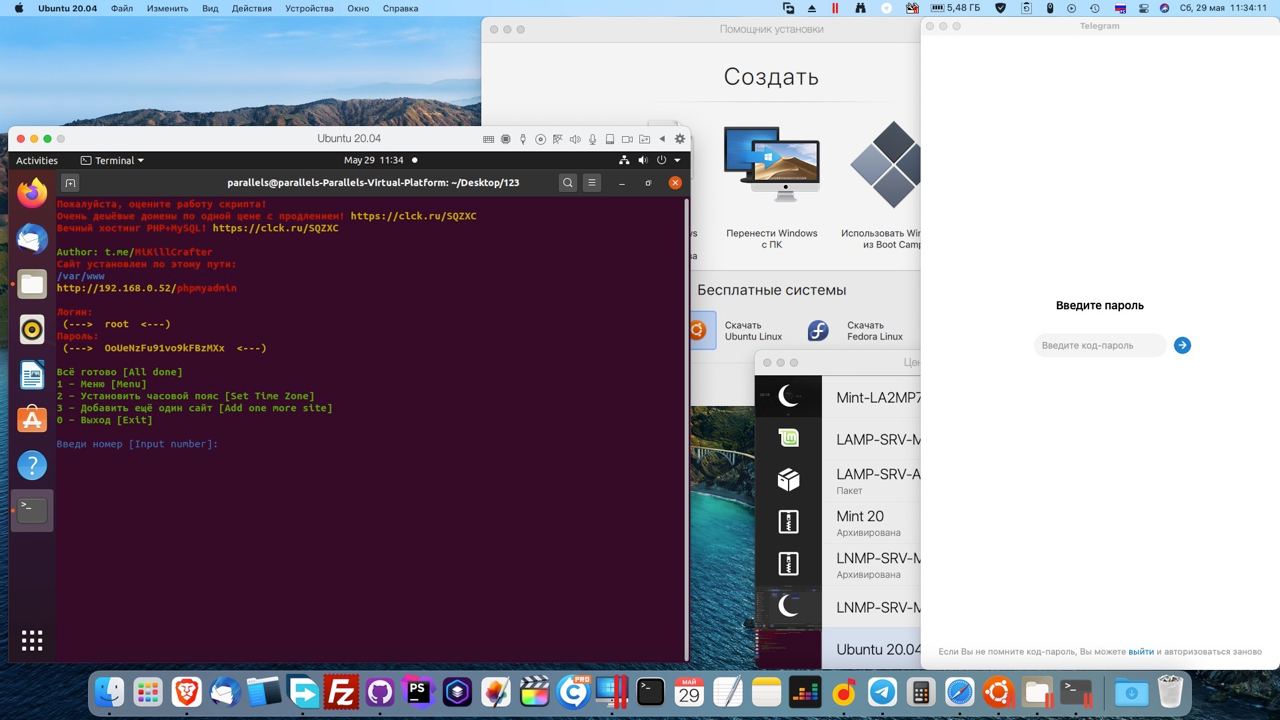The height and width of the screenshot is (720, 1280).
Task: Open Terminal app menu dropdown in Ubuntu top bar
Action: click(x=112, y=160)
